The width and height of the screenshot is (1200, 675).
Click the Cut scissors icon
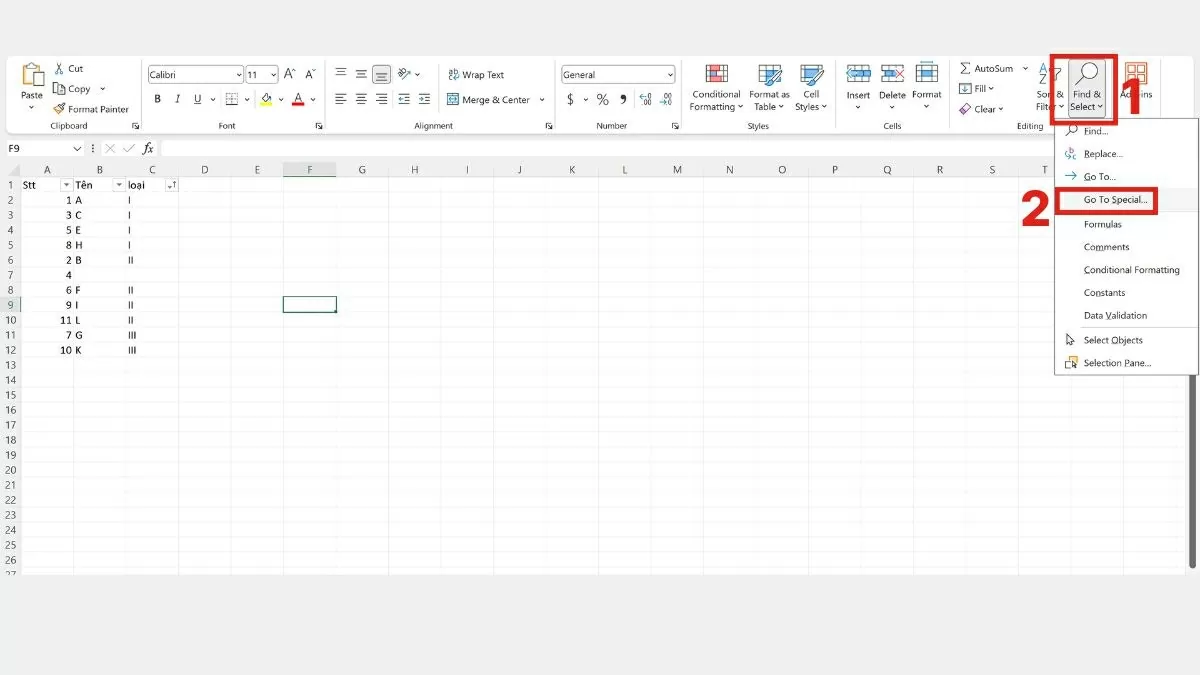59,69
